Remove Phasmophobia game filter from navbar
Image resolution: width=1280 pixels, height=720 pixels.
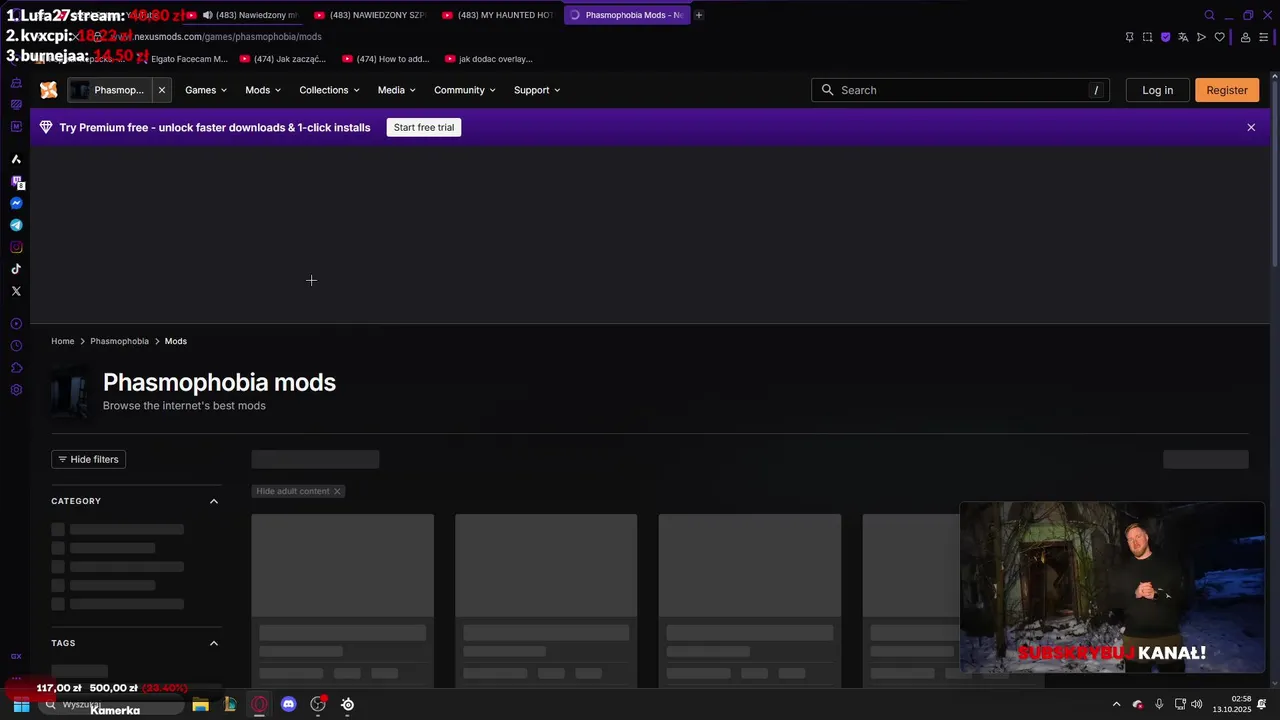[162, 90]
